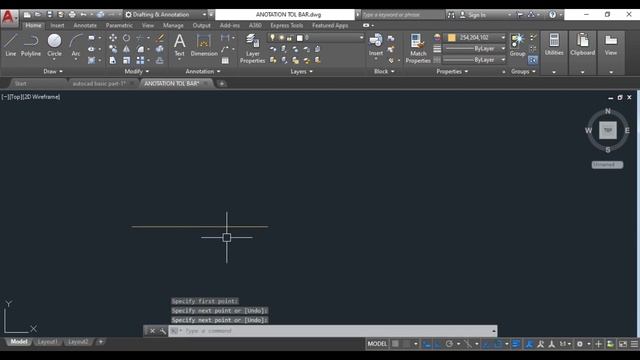640x360 pixels.
Task: Select the Copy tool in Modify
Action: click(x=113, y=49)
